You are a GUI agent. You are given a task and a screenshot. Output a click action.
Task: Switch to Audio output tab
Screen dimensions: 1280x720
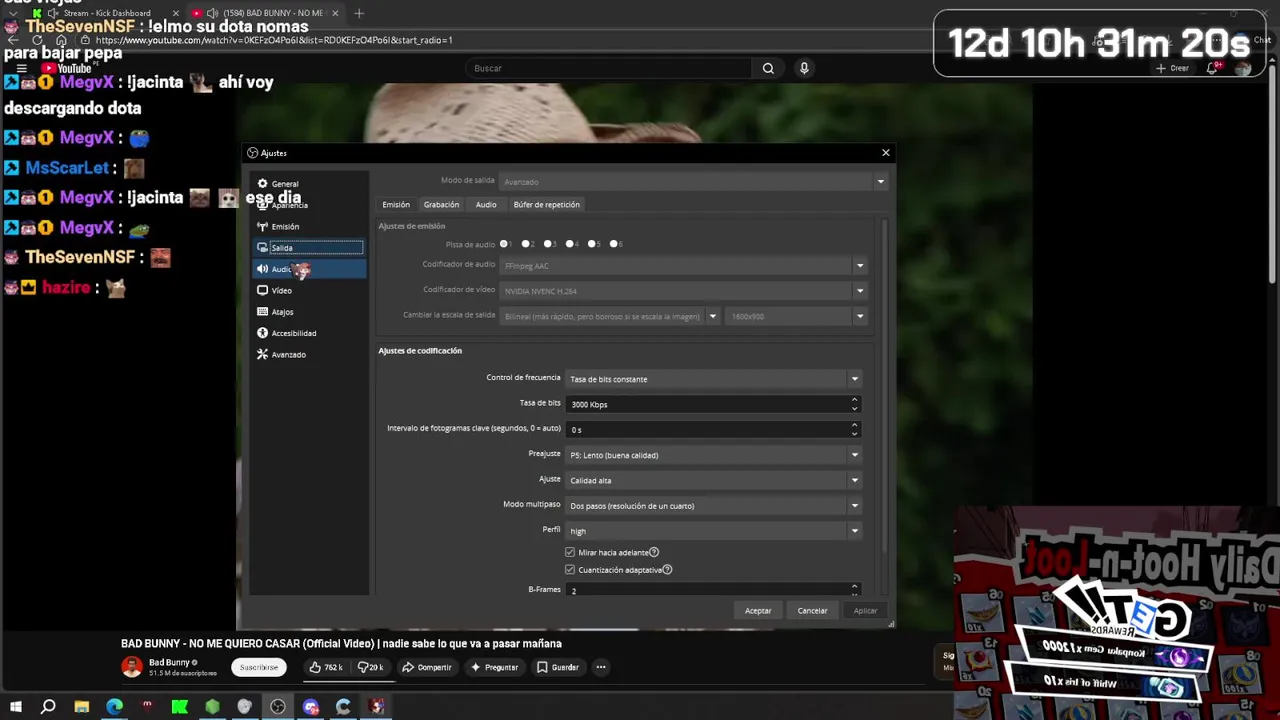[x=486, y=204]
